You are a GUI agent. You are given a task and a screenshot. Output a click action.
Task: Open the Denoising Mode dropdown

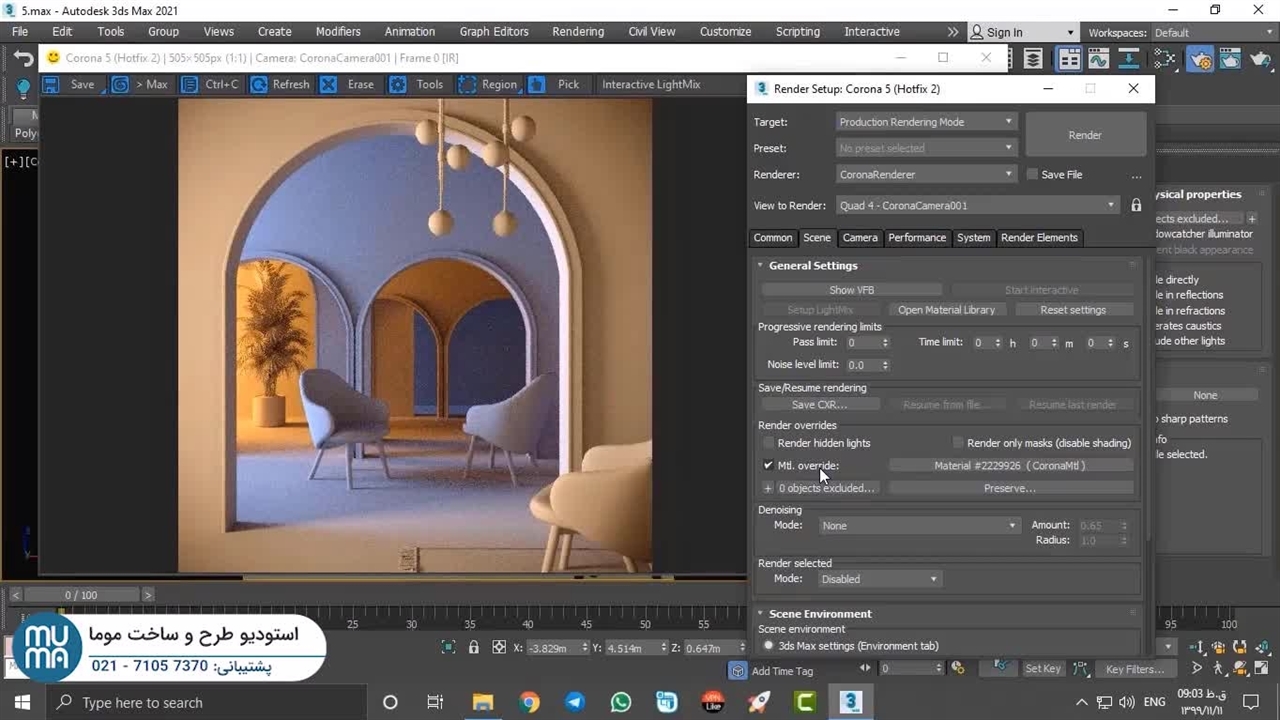pyautogui.click(x=918, y=525)
